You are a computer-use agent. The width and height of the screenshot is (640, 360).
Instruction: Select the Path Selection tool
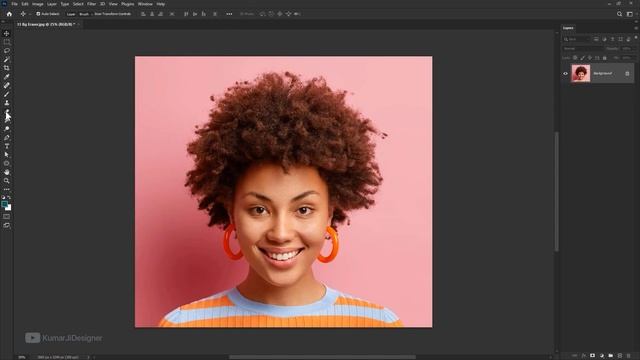(7, 155)
